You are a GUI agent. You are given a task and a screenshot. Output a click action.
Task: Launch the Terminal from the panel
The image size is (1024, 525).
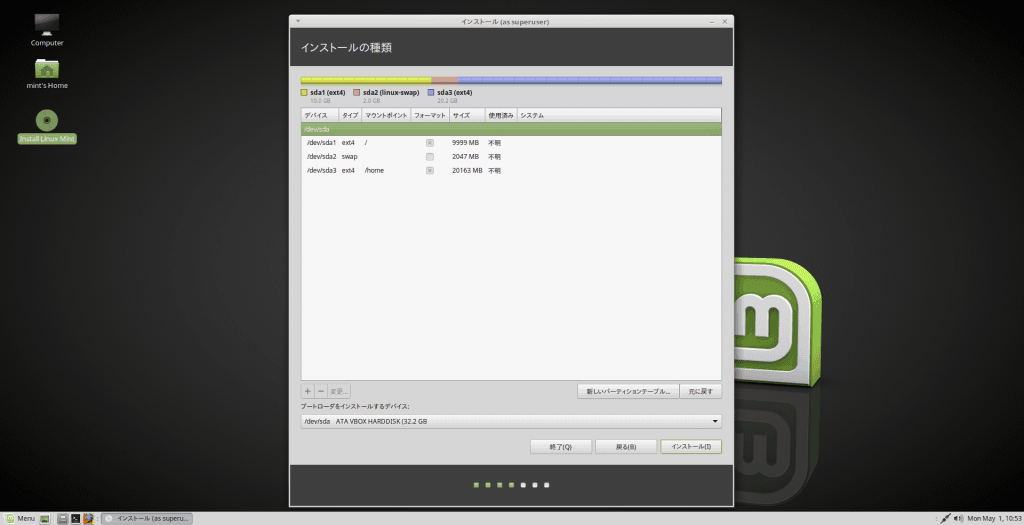click(75, 518)
